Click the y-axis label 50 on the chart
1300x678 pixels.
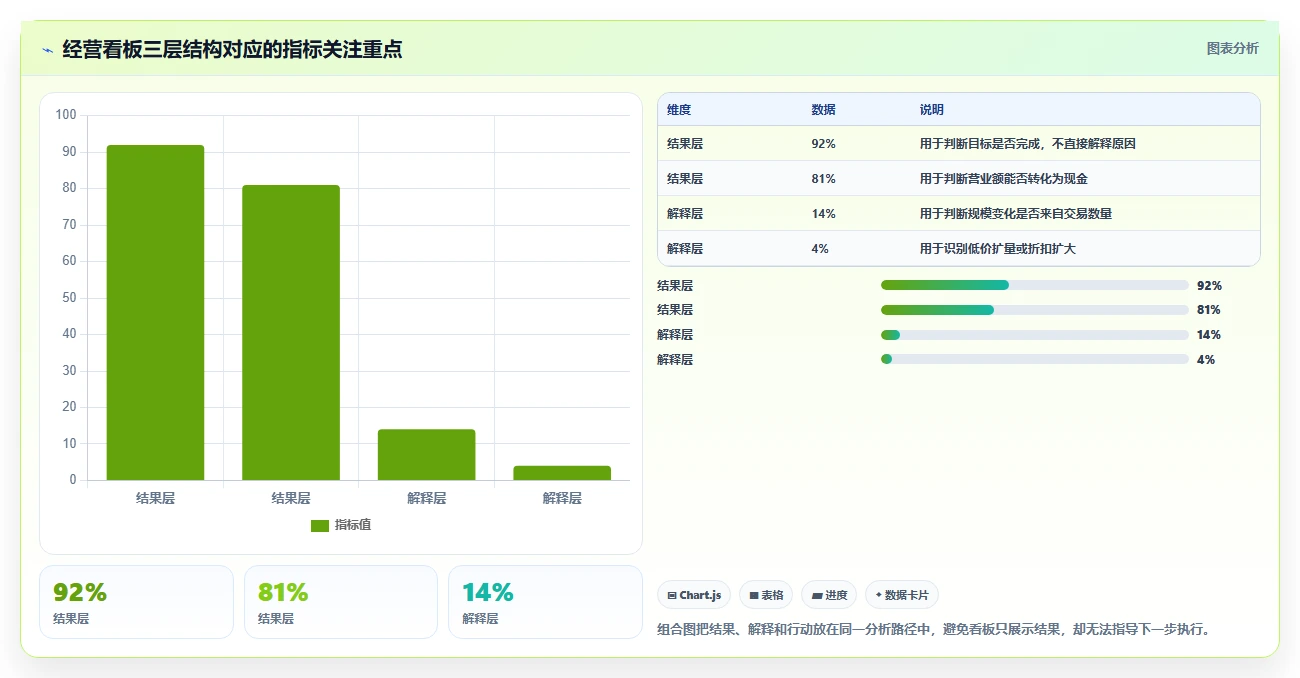(x=69, y=298)
